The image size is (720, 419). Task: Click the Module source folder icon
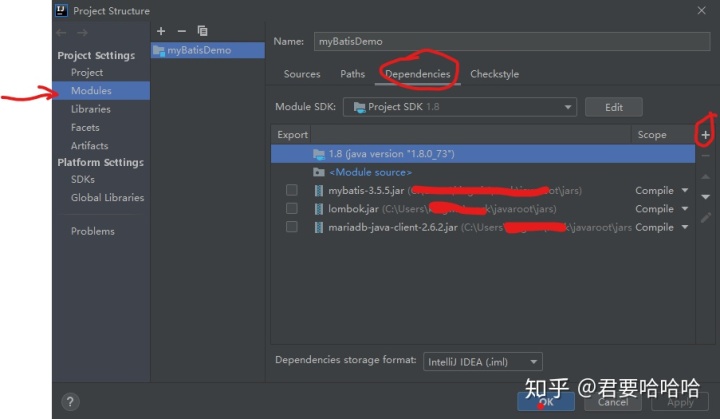tap(319, 172)
